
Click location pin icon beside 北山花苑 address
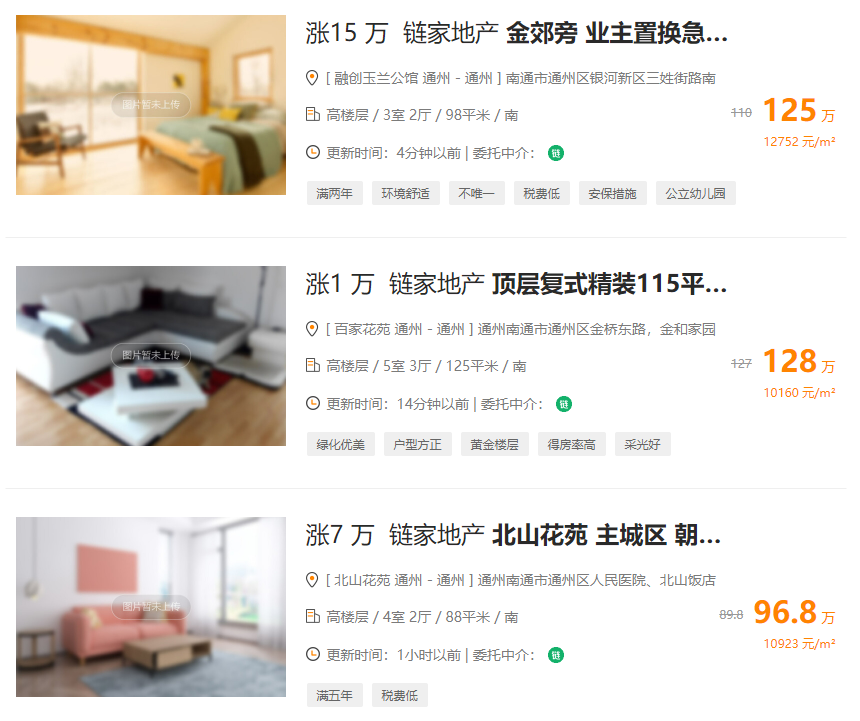pyautogui.click(x=312, y=580)
